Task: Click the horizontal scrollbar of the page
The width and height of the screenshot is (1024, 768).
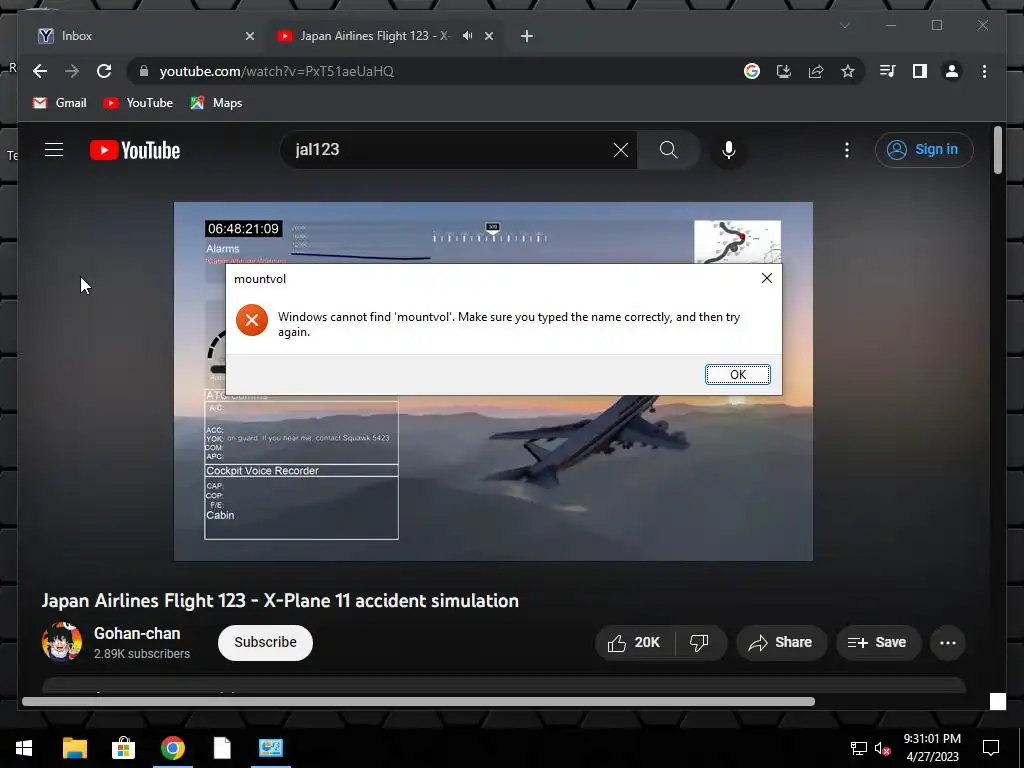Action: (418, 701)
